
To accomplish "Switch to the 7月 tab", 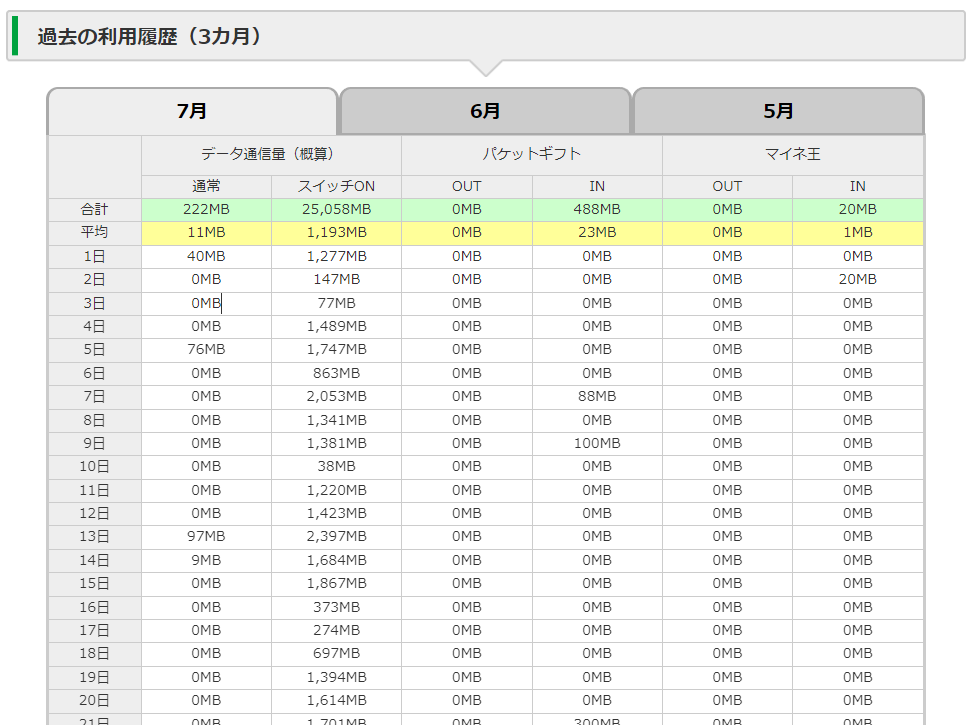I will [192, 111].
